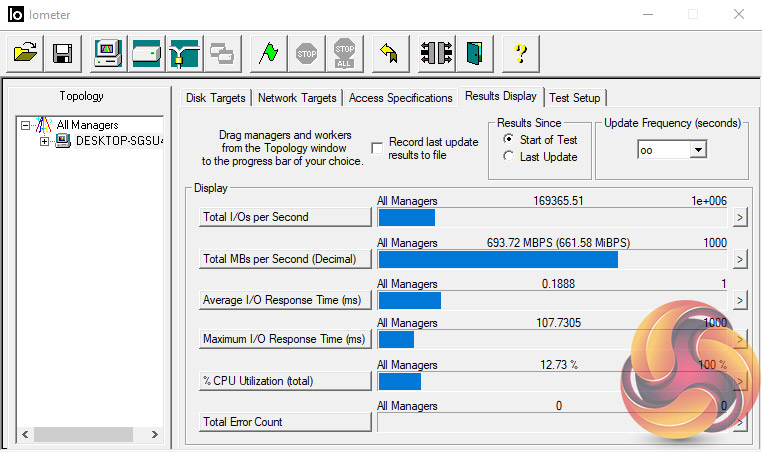Switch to the Disk Targets tab
The image size is (762, 452).
pos(216,98)
